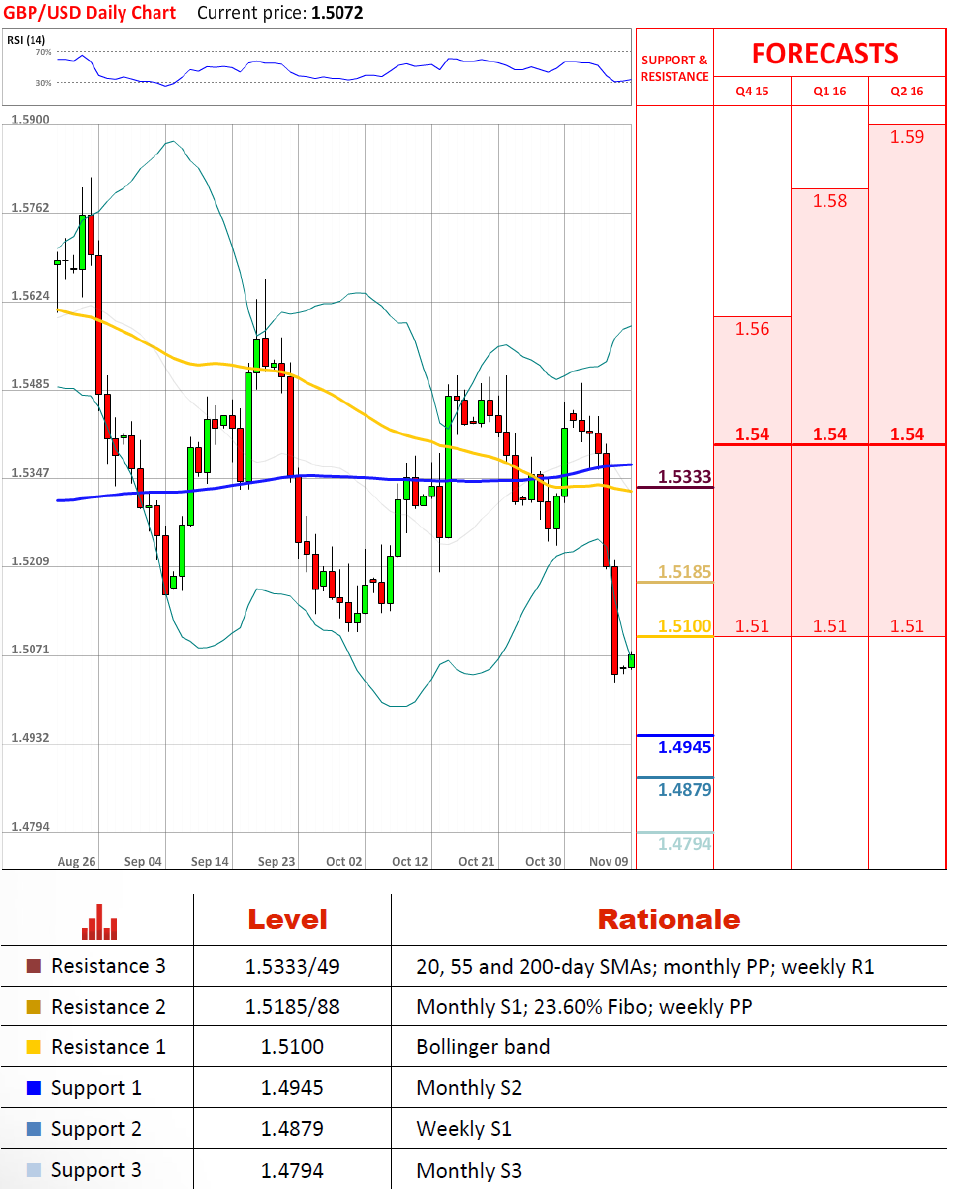Click the 1.58 forecast high in Q1 16
This screenshot has width=953, height=1189.
tap(829, 201)
